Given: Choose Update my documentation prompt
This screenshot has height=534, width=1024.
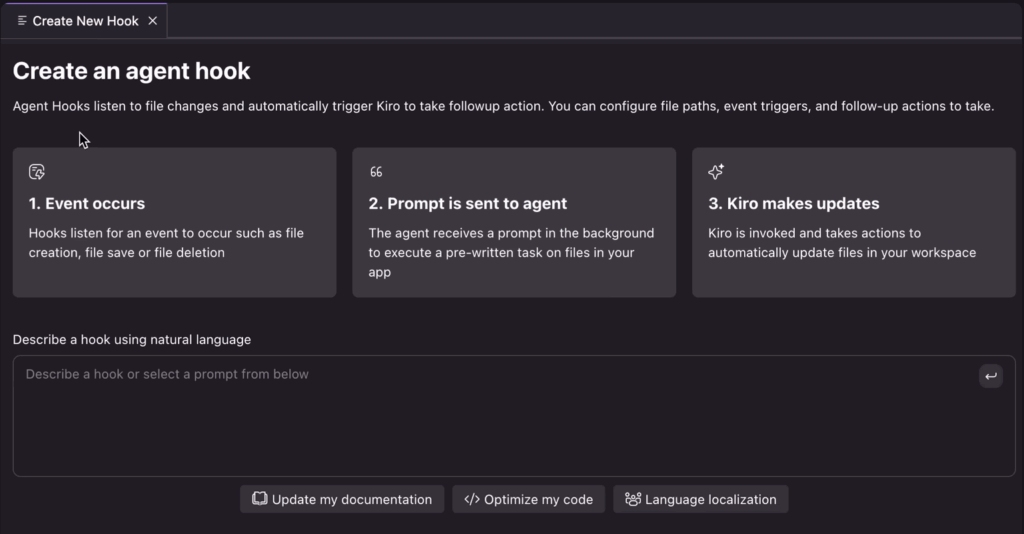Looking at the screenshot, I should click(x=342, y=499).
